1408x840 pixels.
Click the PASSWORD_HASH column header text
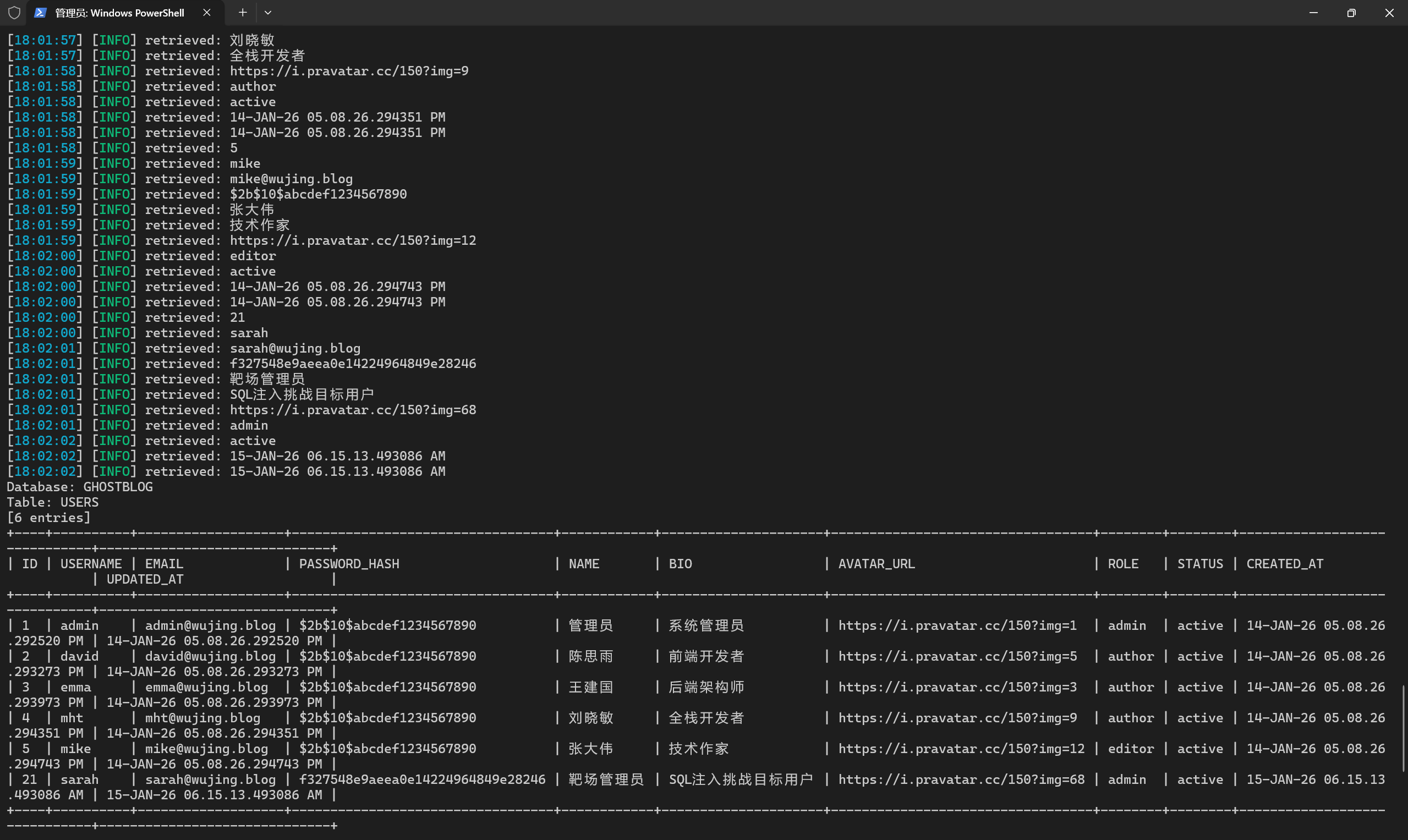(349, 564)
